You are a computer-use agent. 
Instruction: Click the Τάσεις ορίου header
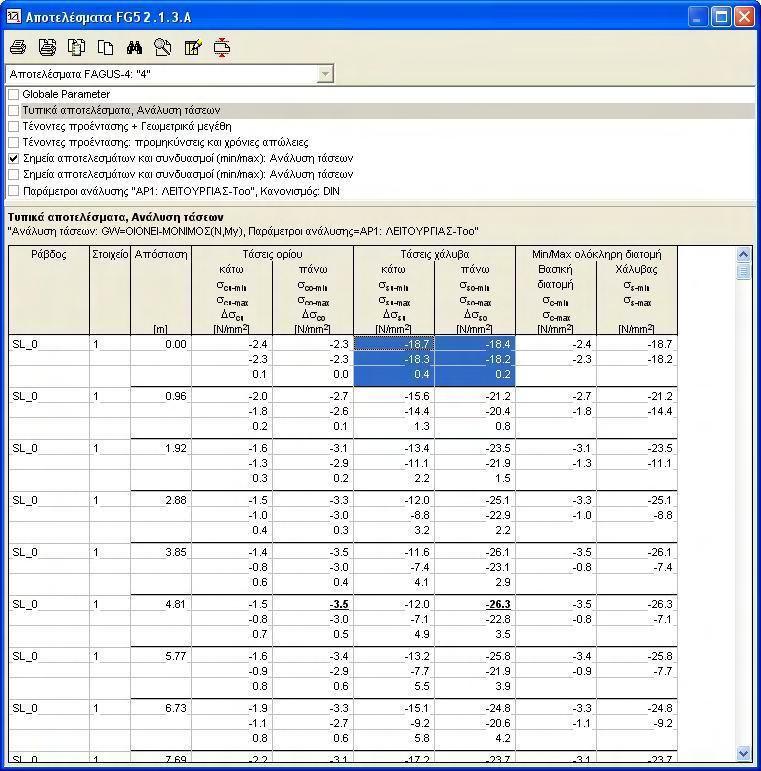(272, 254)
